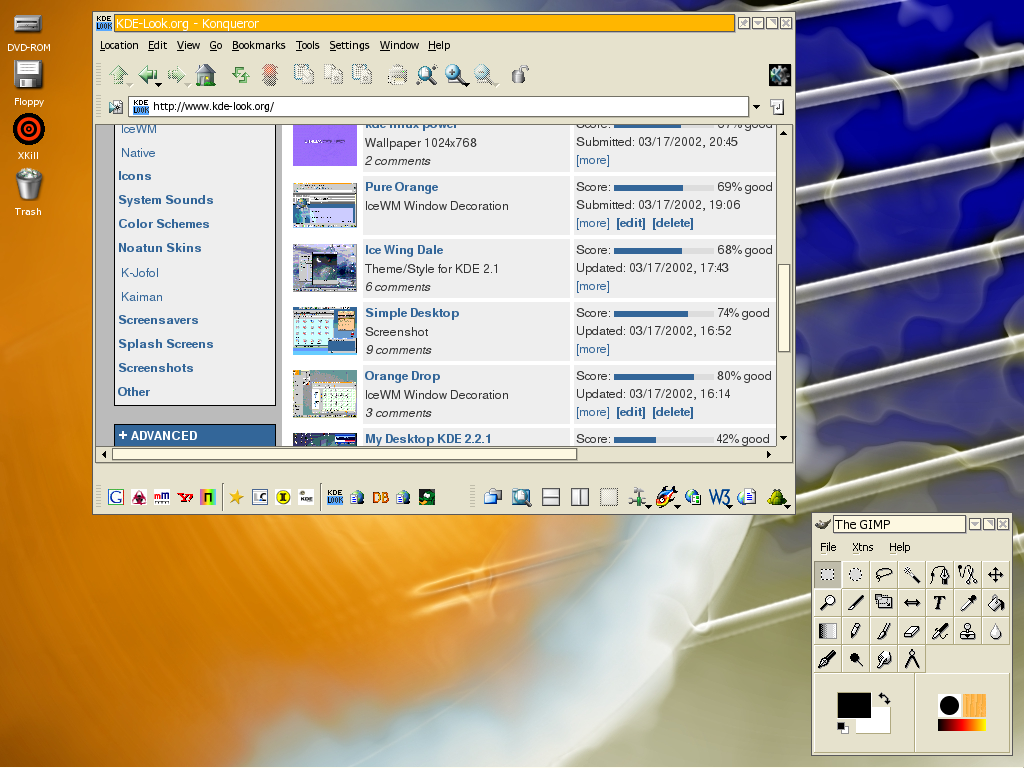Open the Xtns menu in GIMP
Image resolution: width=1024 pixels, height=768 pixels.
pyautogui.click(x=863, y=547)
